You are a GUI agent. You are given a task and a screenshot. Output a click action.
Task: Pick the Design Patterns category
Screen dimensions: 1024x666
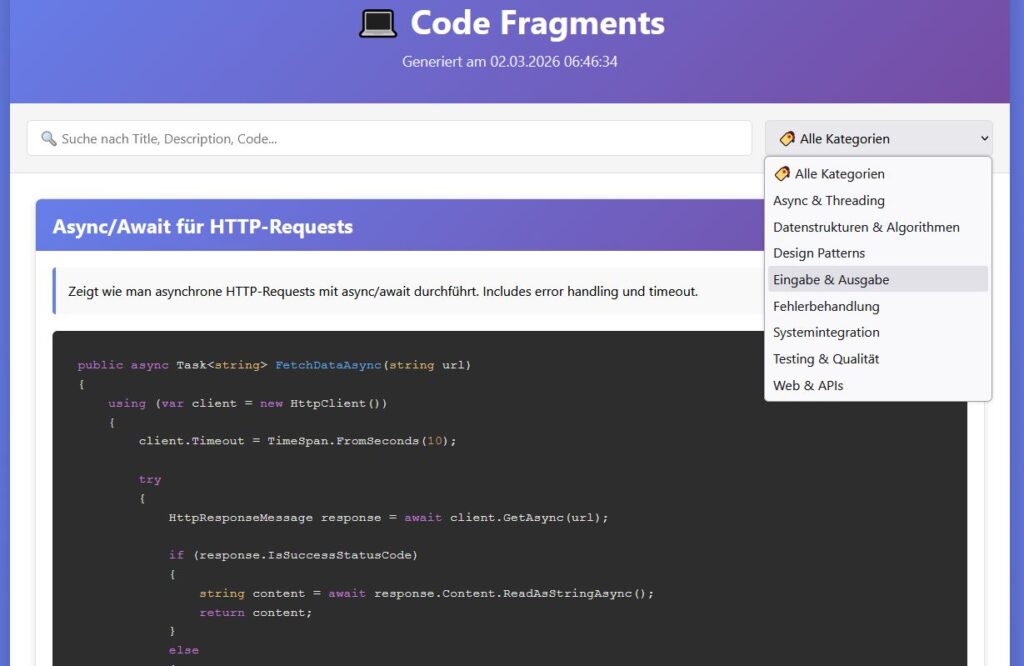pyautogui.click(x=819, y=253)
